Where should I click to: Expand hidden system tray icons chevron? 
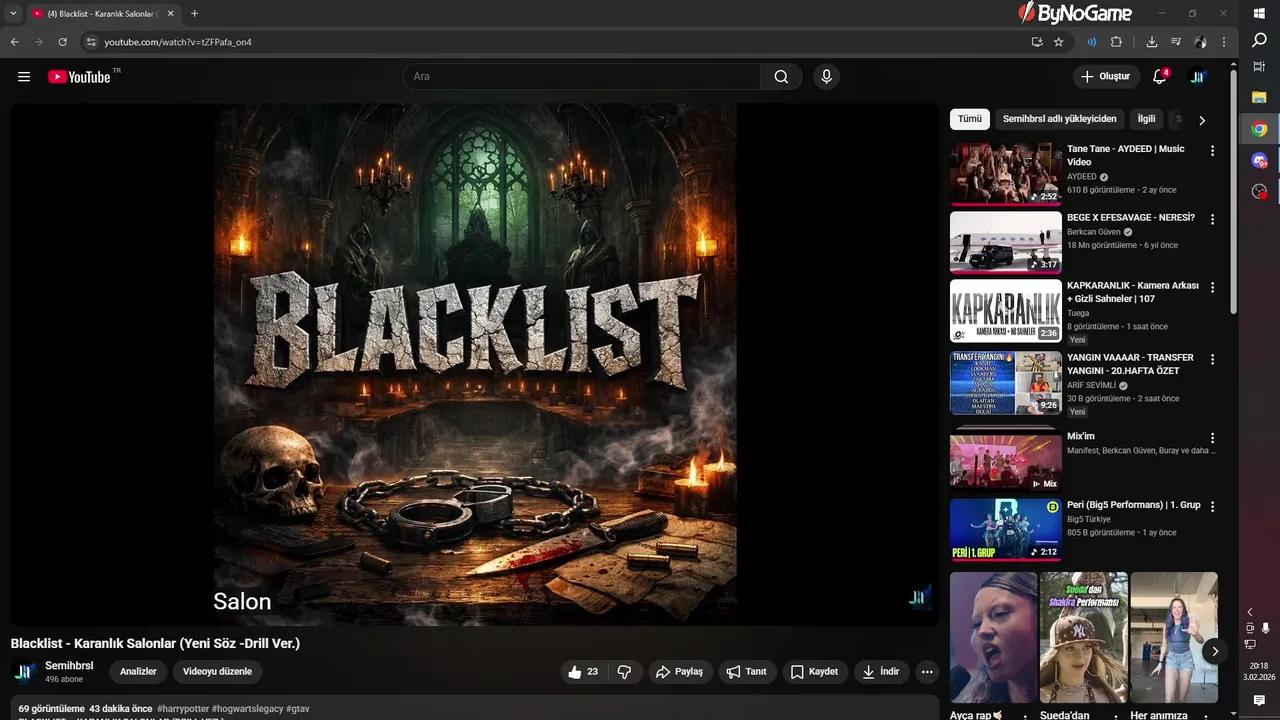coord(1249,612)
